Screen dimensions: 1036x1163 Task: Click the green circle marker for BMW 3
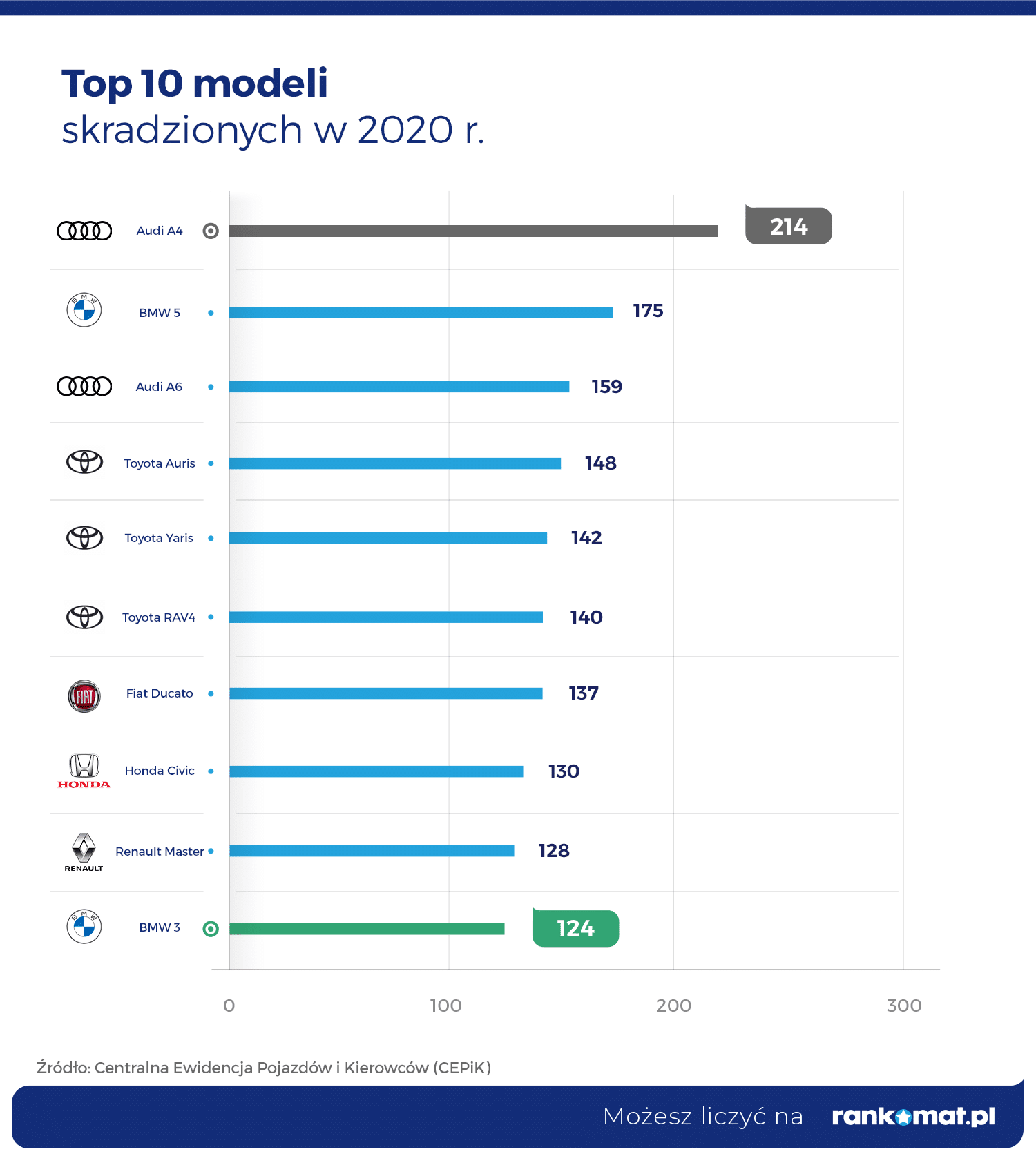coord(211,929)
